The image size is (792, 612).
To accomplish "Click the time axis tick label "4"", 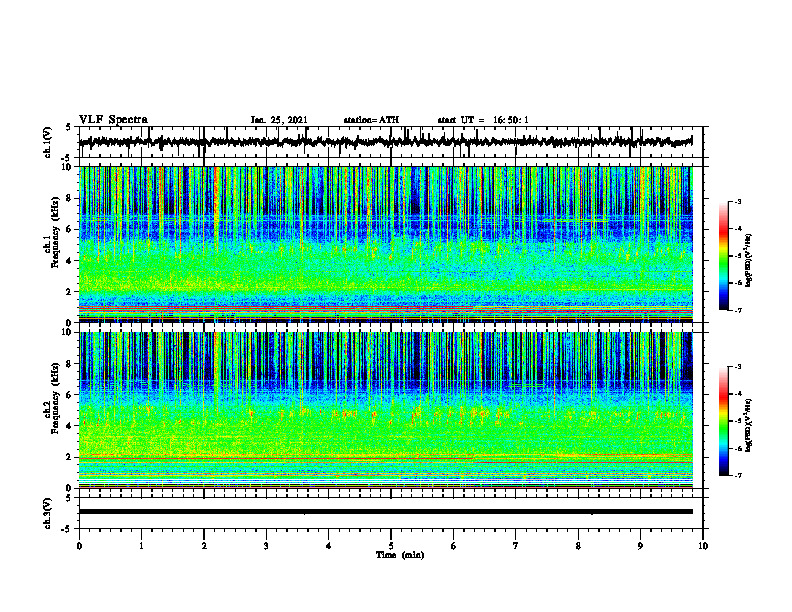I will [x=329, y=546].
